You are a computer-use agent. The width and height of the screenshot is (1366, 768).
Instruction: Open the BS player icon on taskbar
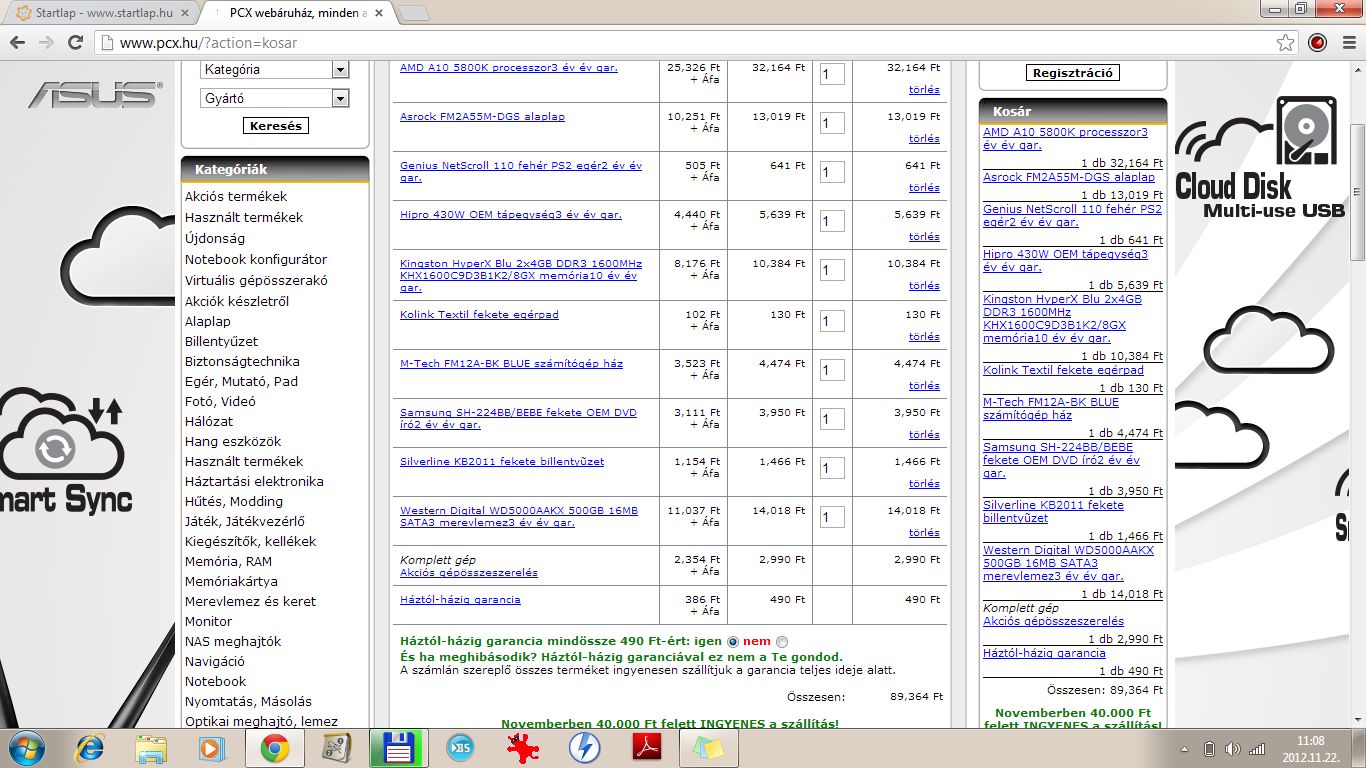461,748
